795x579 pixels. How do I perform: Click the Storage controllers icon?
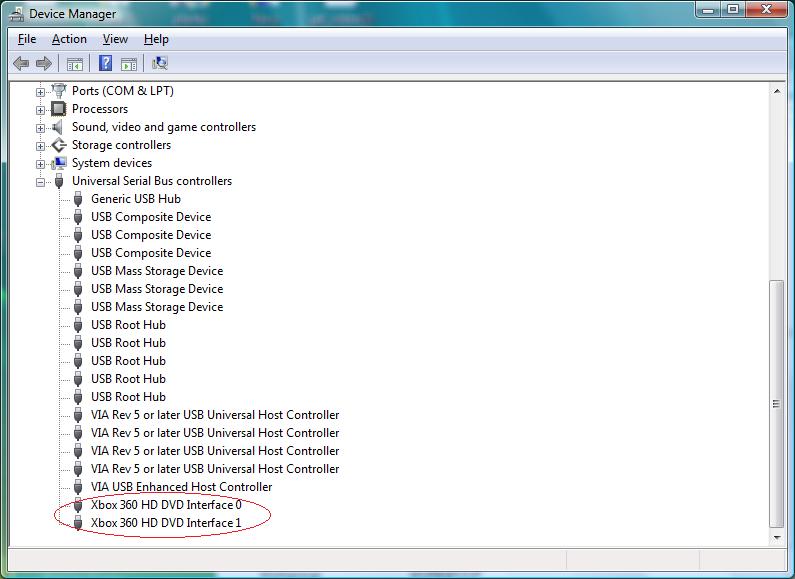coord(59,145)
